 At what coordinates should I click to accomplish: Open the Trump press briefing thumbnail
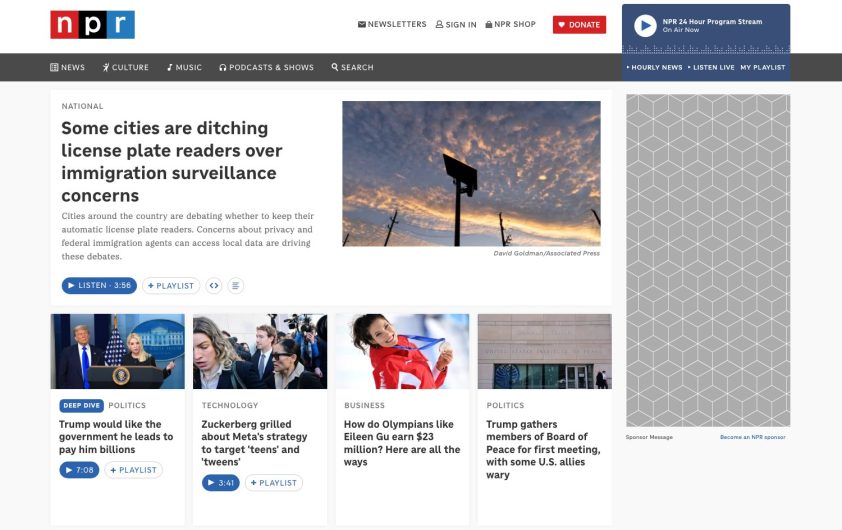click(118, 351)
